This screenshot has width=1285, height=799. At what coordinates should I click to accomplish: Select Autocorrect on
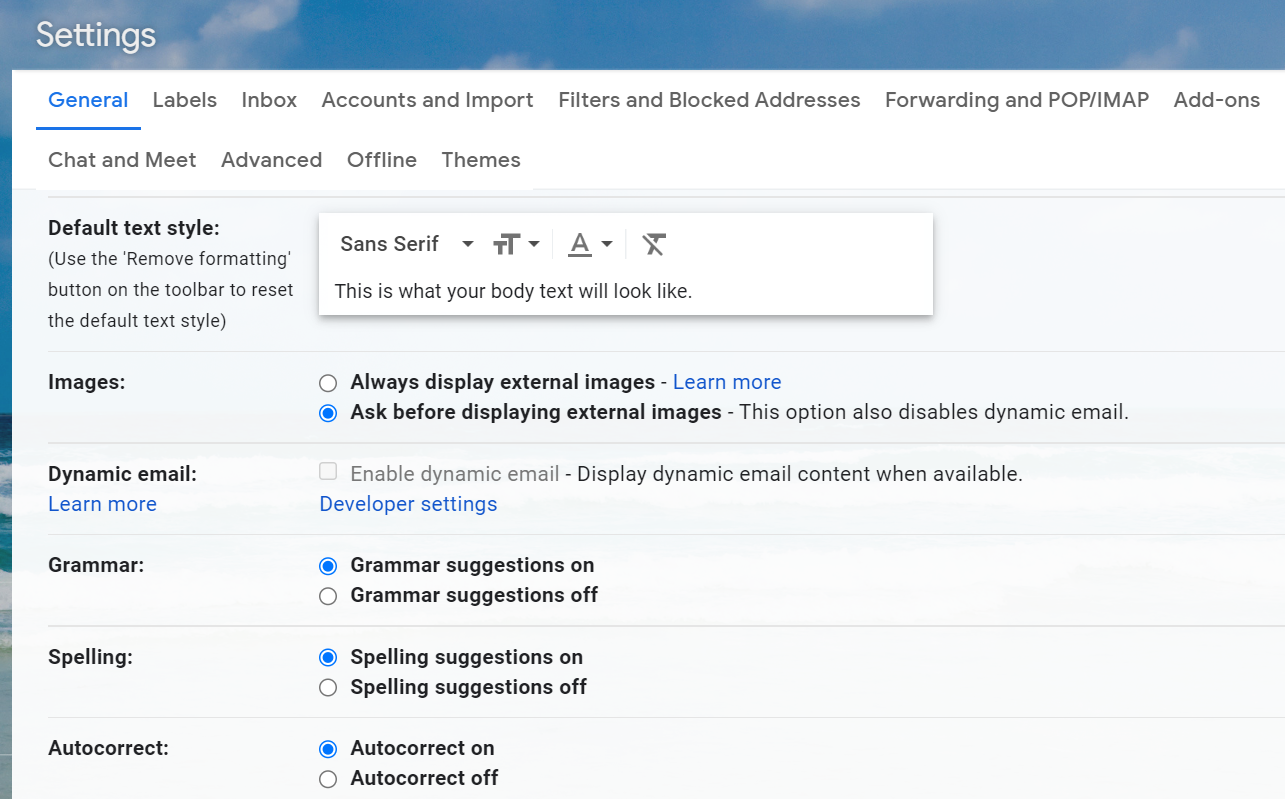click(x=328, y=749)
